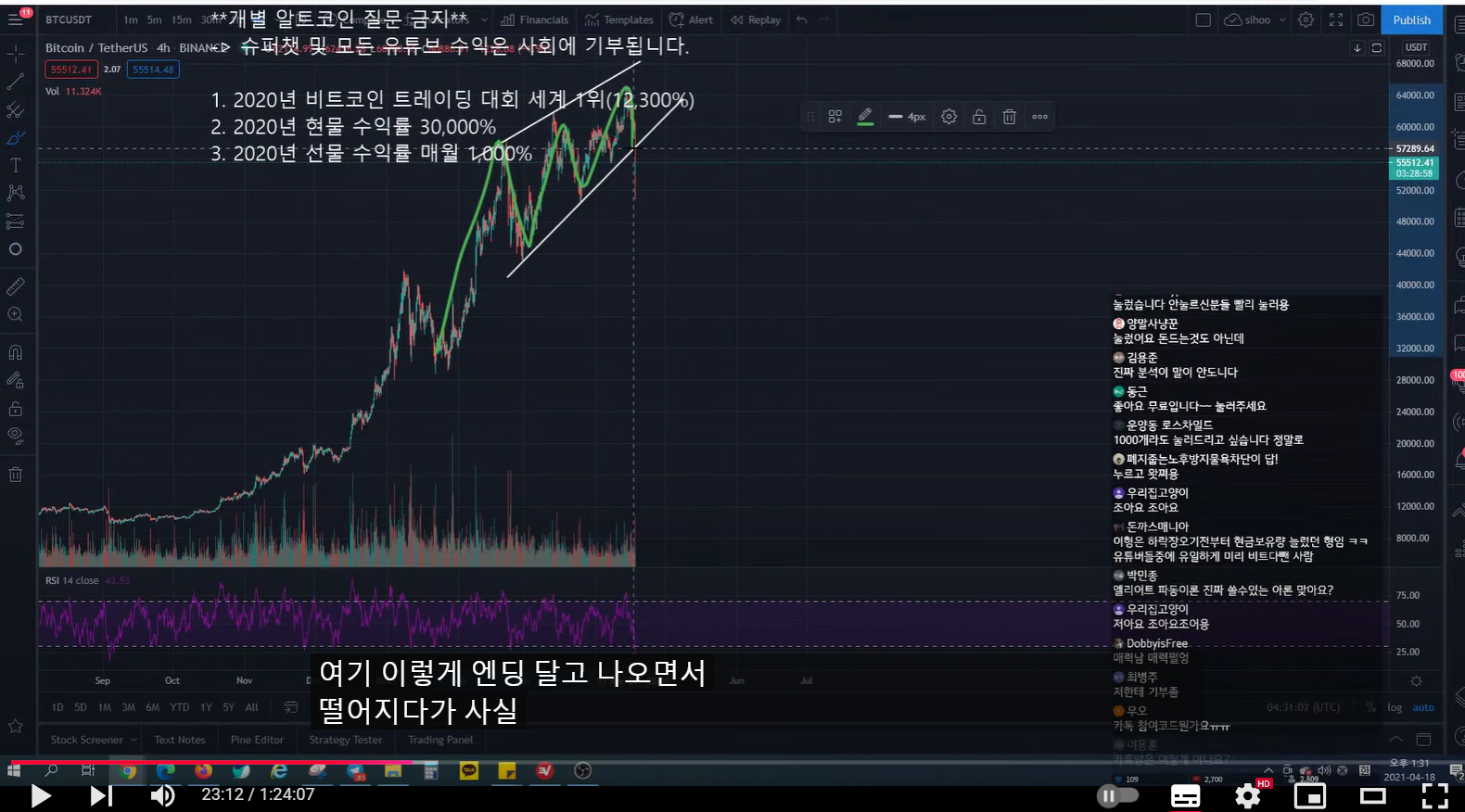Image resolution: width=1465 pixels, height=812 pixels.
Task: Toggle drawing lock in floating toolbar
Action: tap(979, 117)
